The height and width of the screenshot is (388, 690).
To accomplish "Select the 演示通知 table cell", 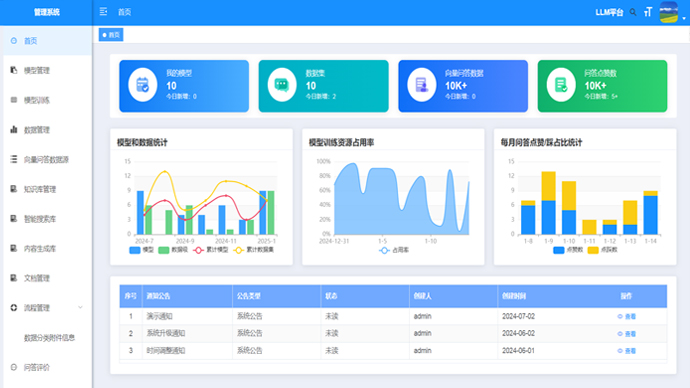I will 187,316.
